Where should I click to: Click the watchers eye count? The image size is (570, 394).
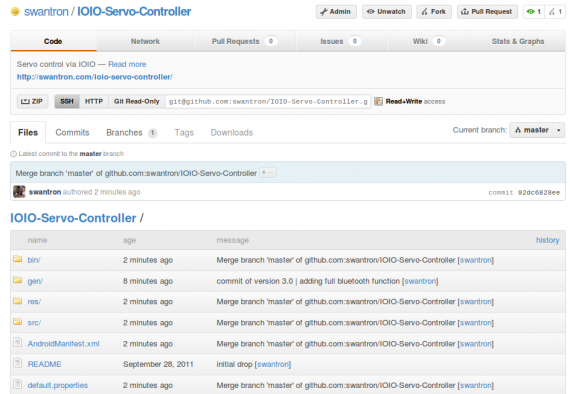click(x=534, y=12)
